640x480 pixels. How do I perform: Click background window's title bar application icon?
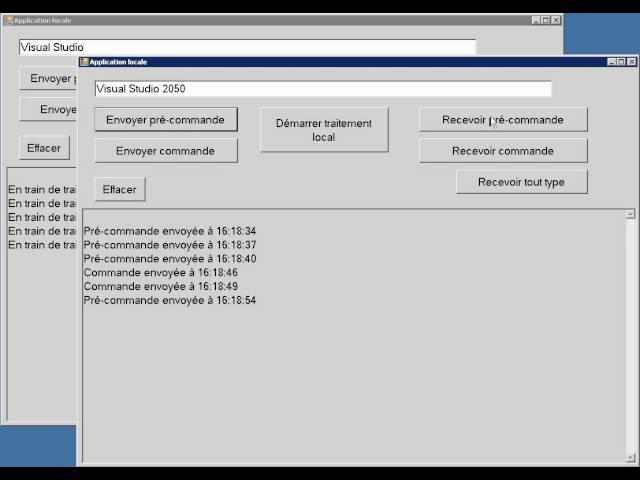(x=9, y=20)
